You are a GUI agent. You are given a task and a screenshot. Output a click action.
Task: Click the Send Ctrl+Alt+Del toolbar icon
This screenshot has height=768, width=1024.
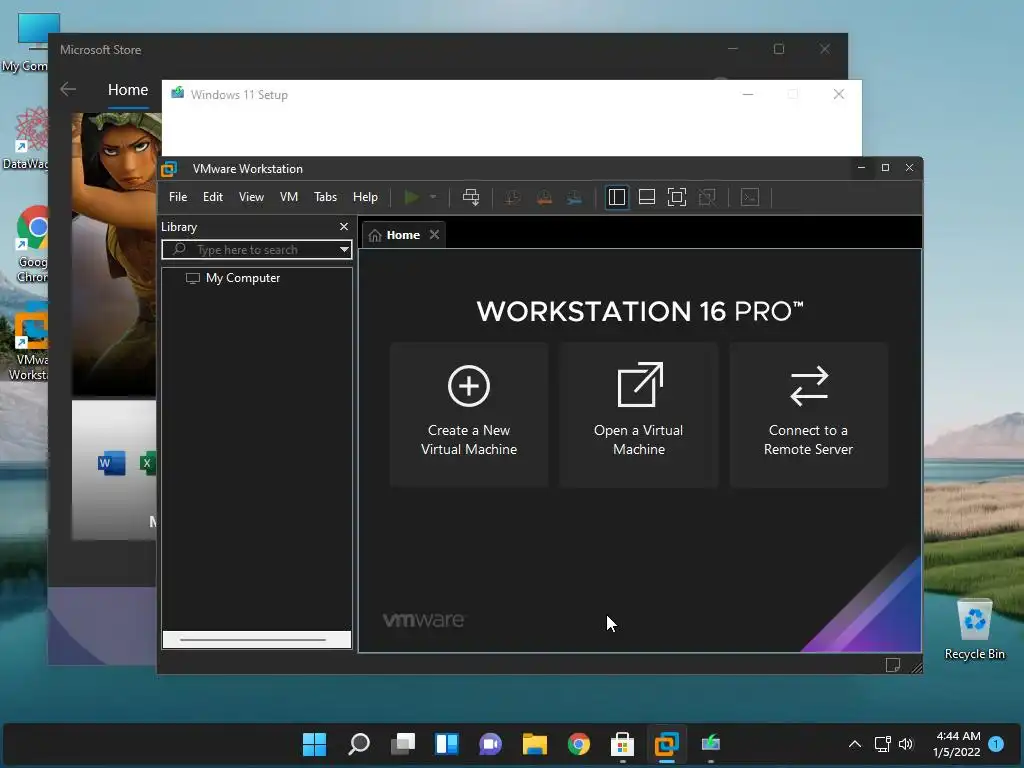pos(471,197)
